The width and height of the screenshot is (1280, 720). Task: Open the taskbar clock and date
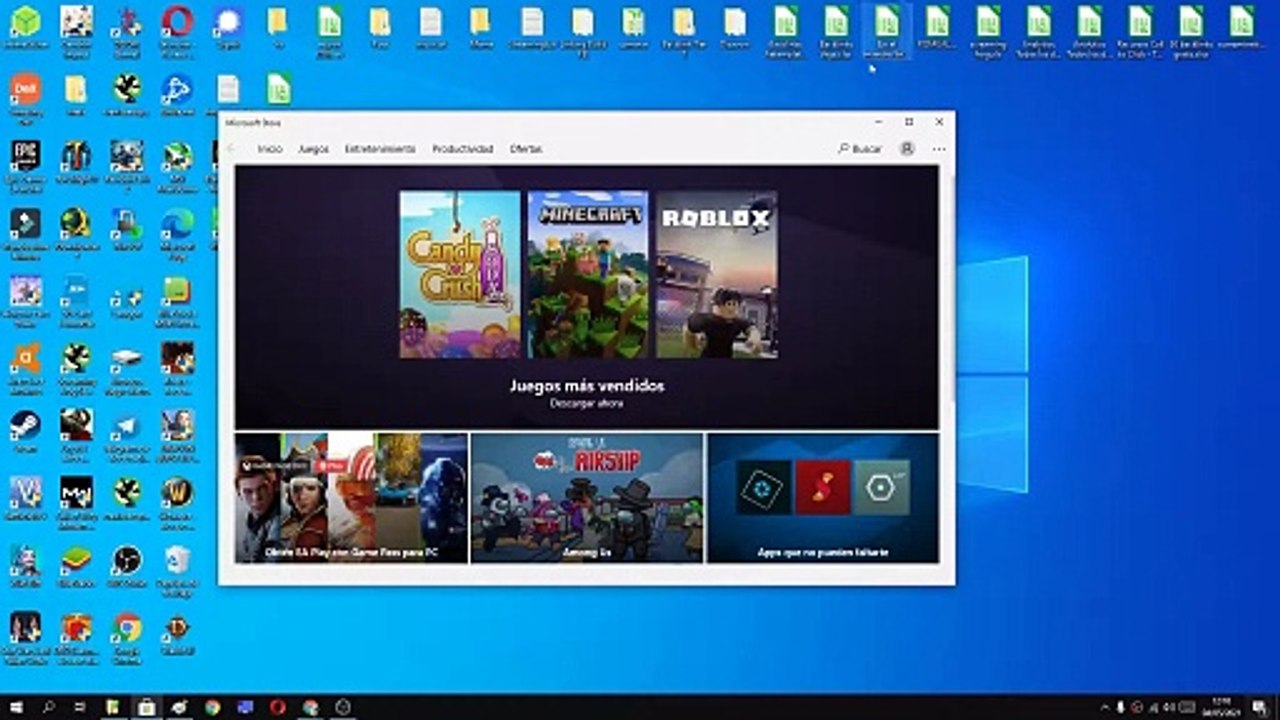coord(1219,708)
